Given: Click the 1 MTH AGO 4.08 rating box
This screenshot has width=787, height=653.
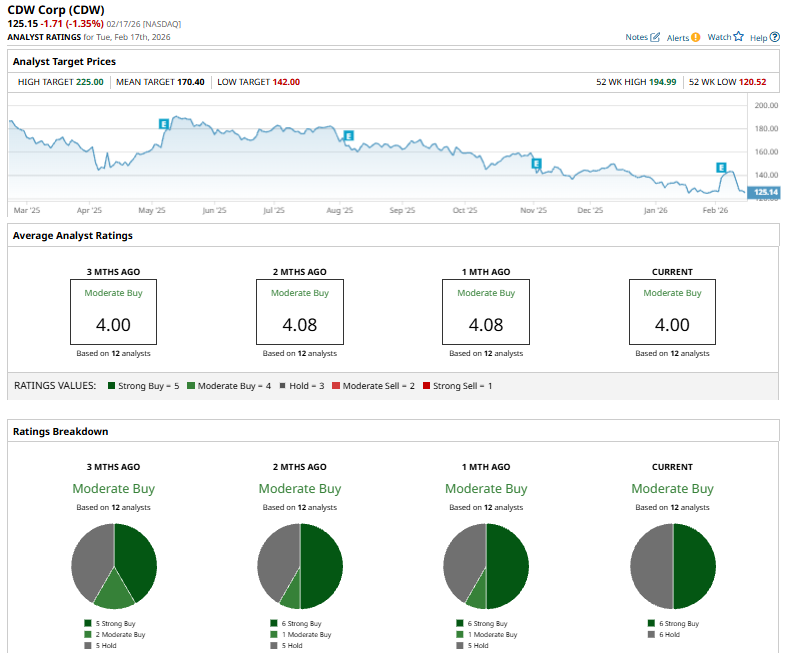Looking at the screenshot, I should pos(486,312).
